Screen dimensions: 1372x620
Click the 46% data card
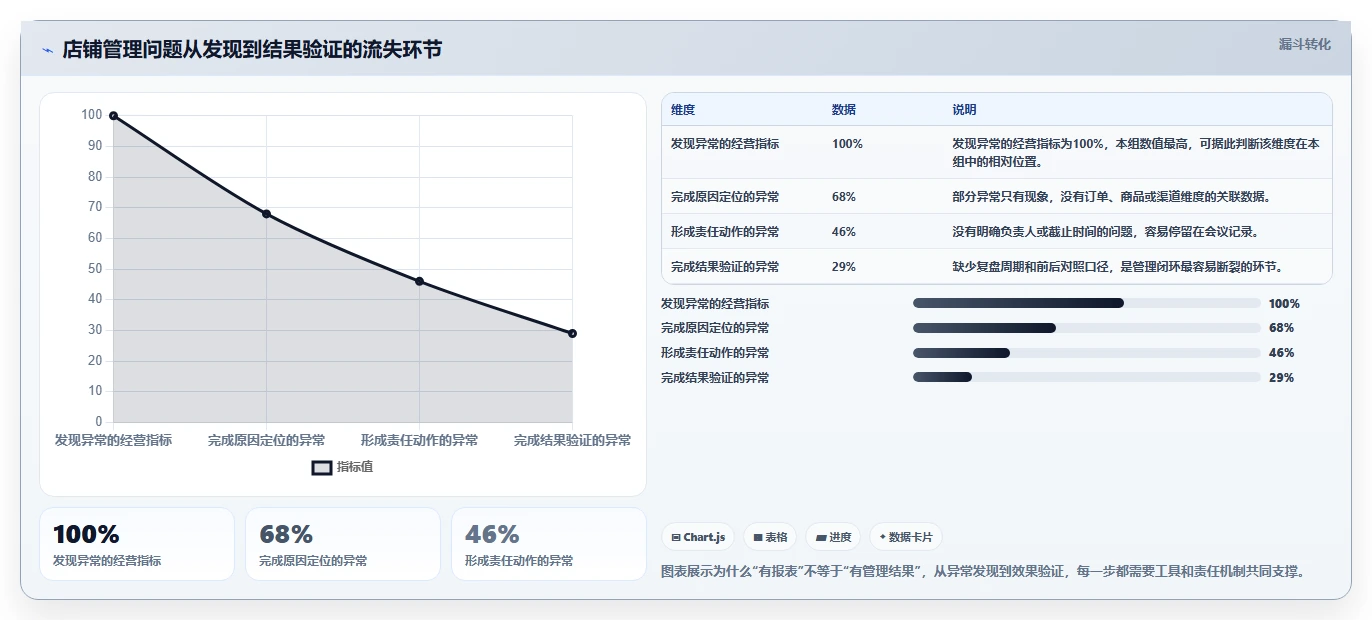[x=549, y=544]
